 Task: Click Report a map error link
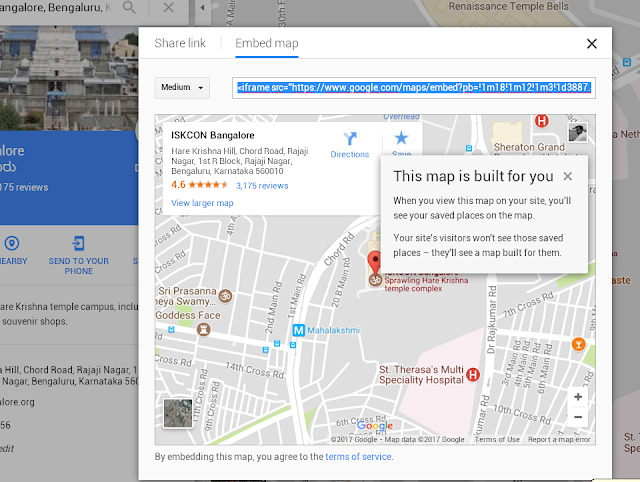[559, 440]
